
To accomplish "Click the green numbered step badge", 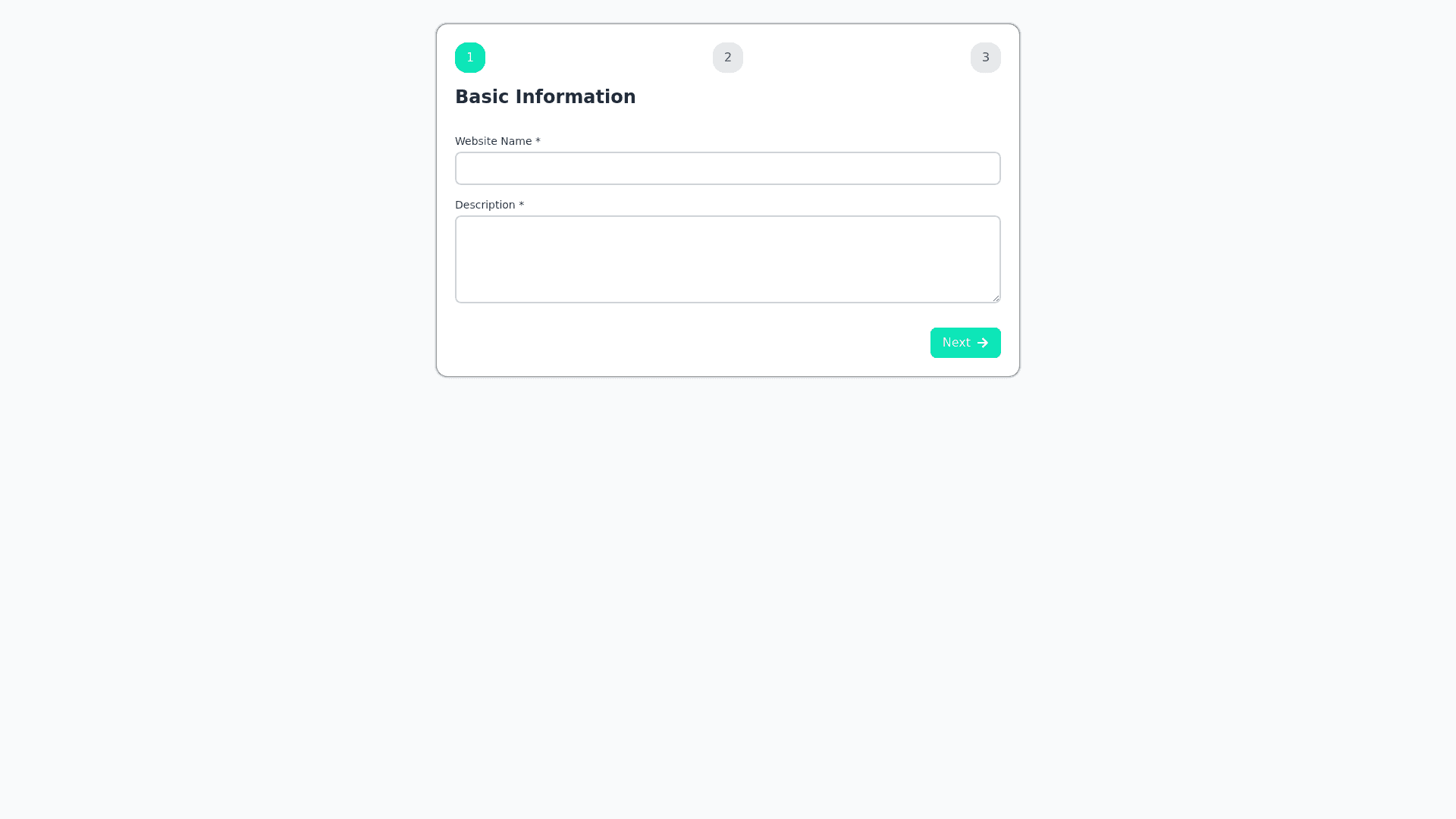I will [470, 58].
